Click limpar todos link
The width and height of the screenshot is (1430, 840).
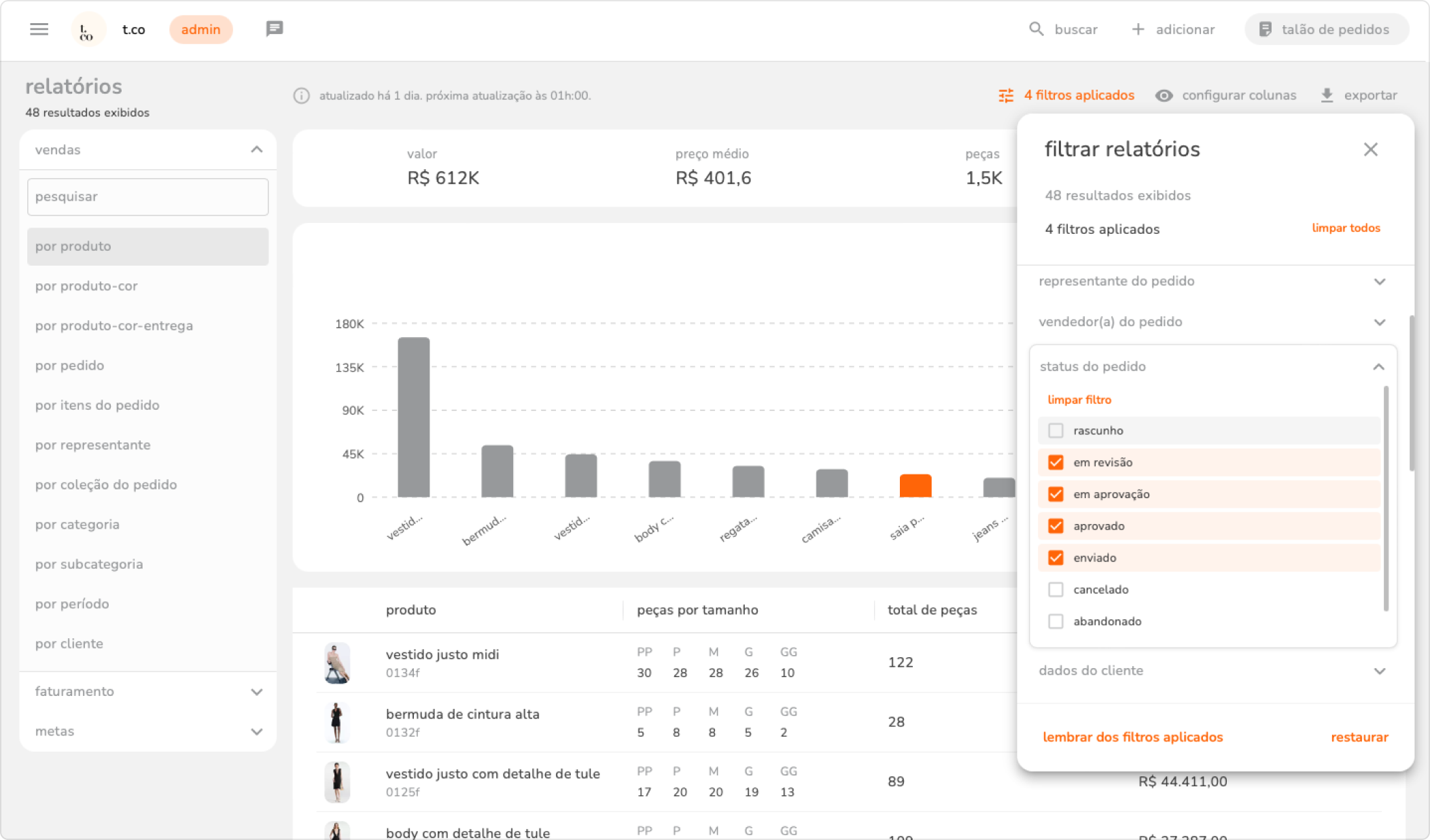click(1345, 228)
